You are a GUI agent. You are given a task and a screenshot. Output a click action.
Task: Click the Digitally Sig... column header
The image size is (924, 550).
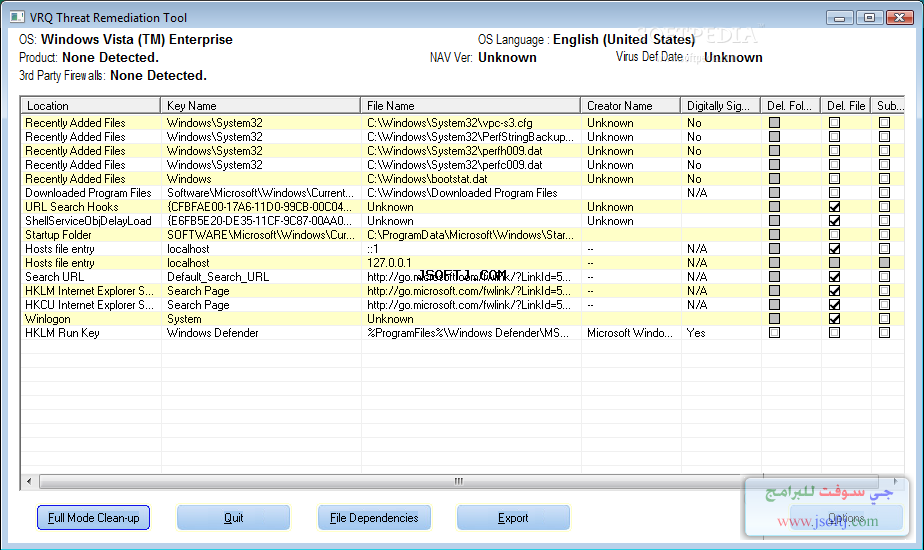tap(721, 106)
